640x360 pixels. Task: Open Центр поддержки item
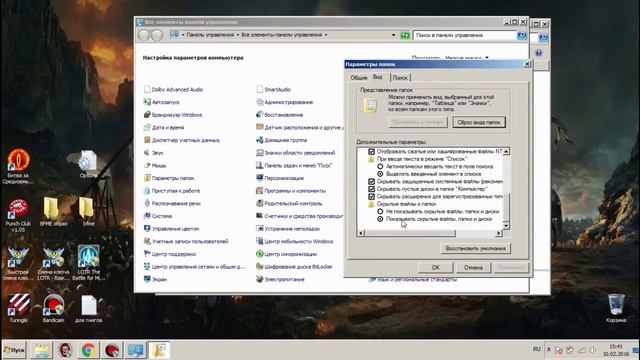[x=170, y=254]
